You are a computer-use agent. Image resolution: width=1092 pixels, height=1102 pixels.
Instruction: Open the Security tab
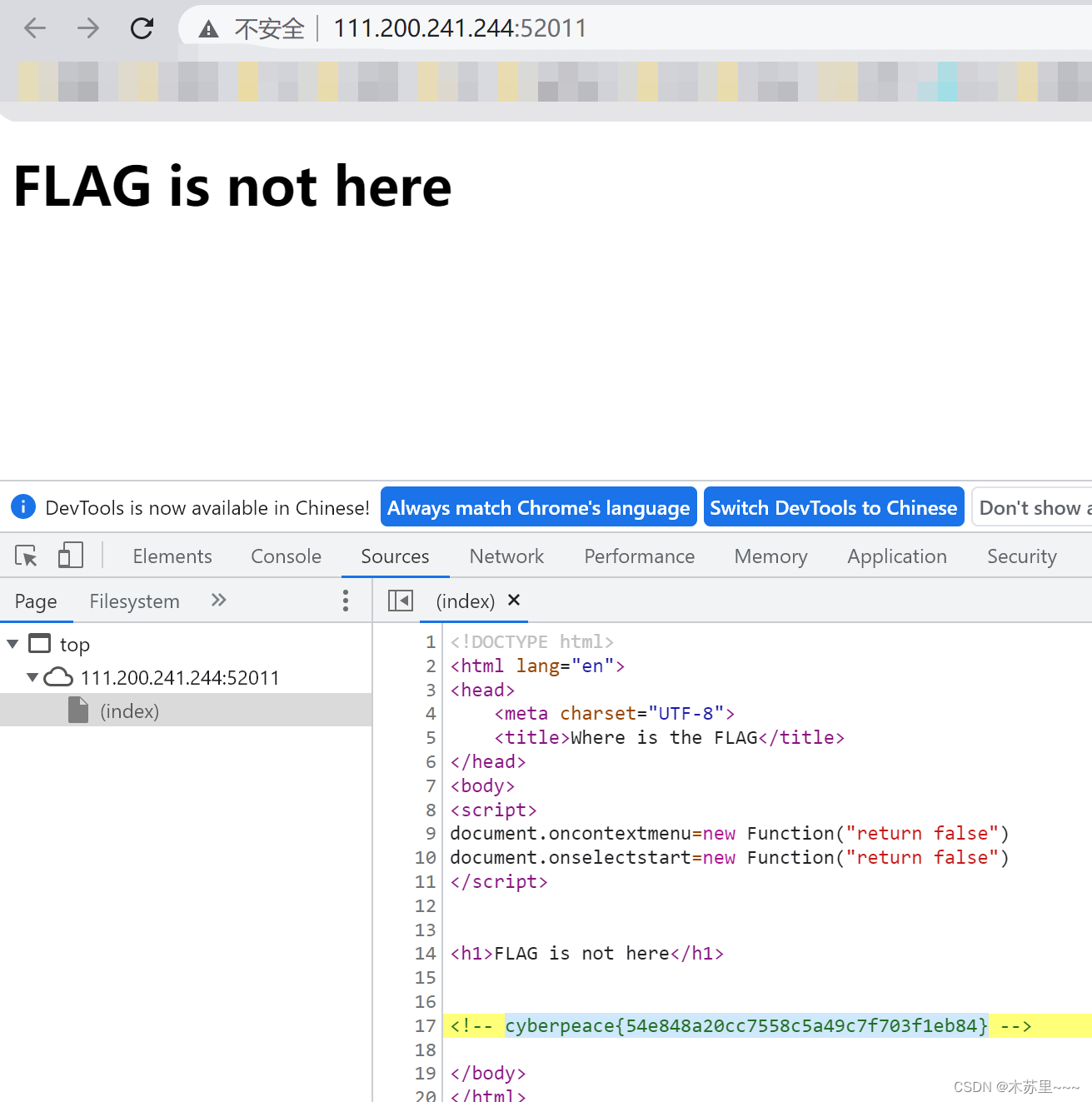[1022, 556]
